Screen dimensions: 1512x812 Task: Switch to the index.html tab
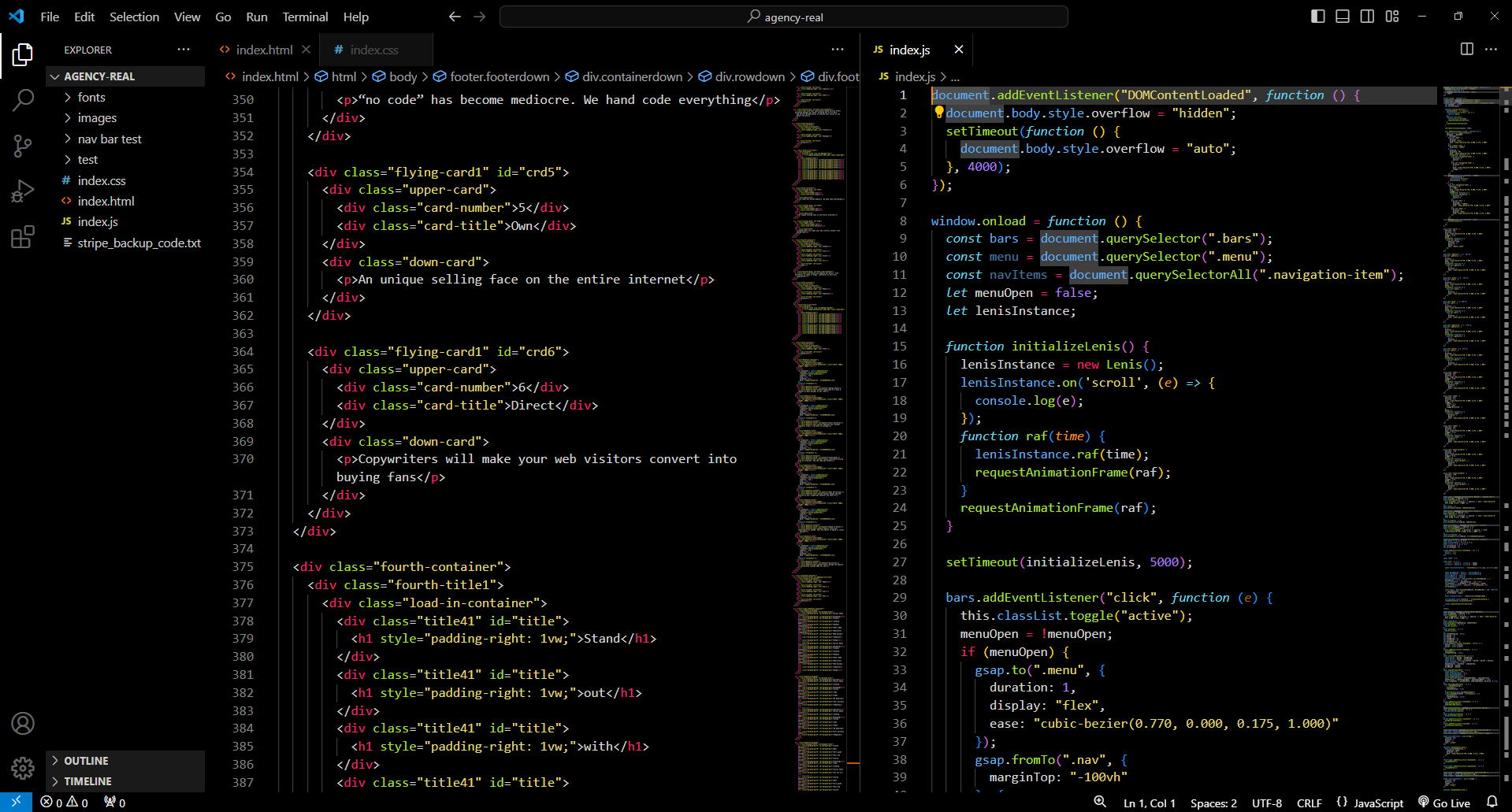click(x=263, y=50)
